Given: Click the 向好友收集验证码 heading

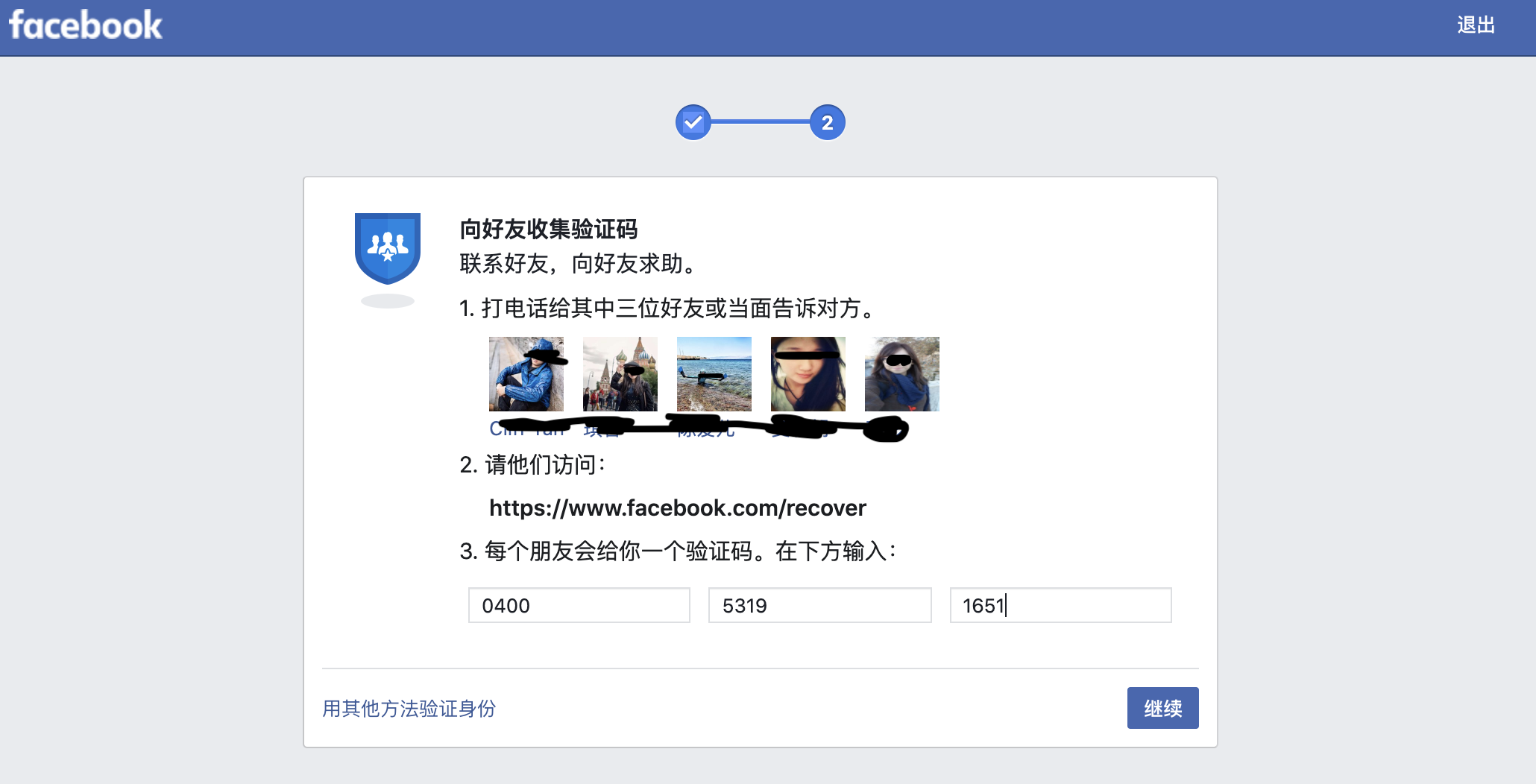Looking at the screenshot, I should point(549,229).
